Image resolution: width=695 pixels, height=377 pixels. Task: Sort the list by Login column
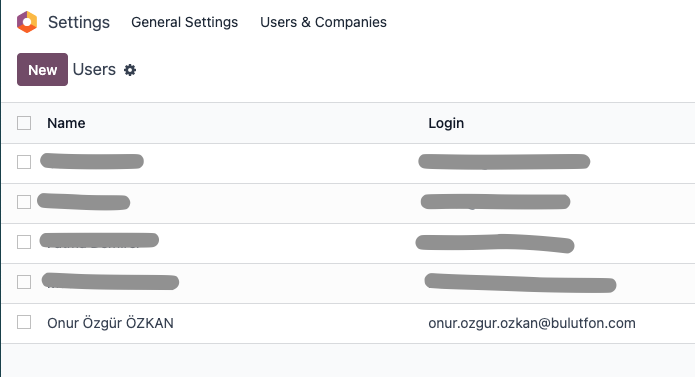coord(446,123)
